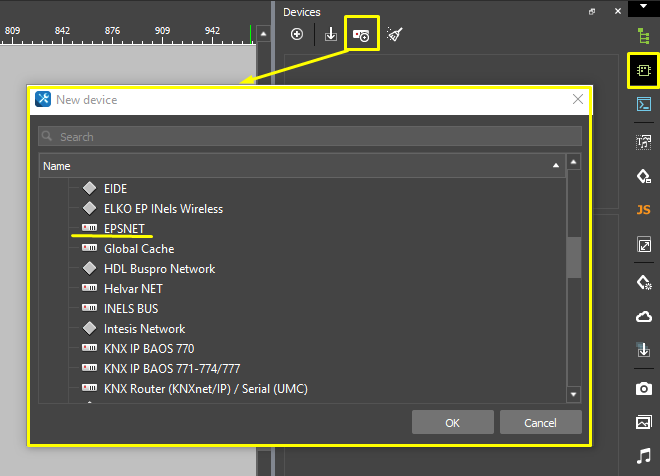Screen dimensions: 660x476
Task: Click the highlighted new device toolbar icon
Action: coord(361,35)
